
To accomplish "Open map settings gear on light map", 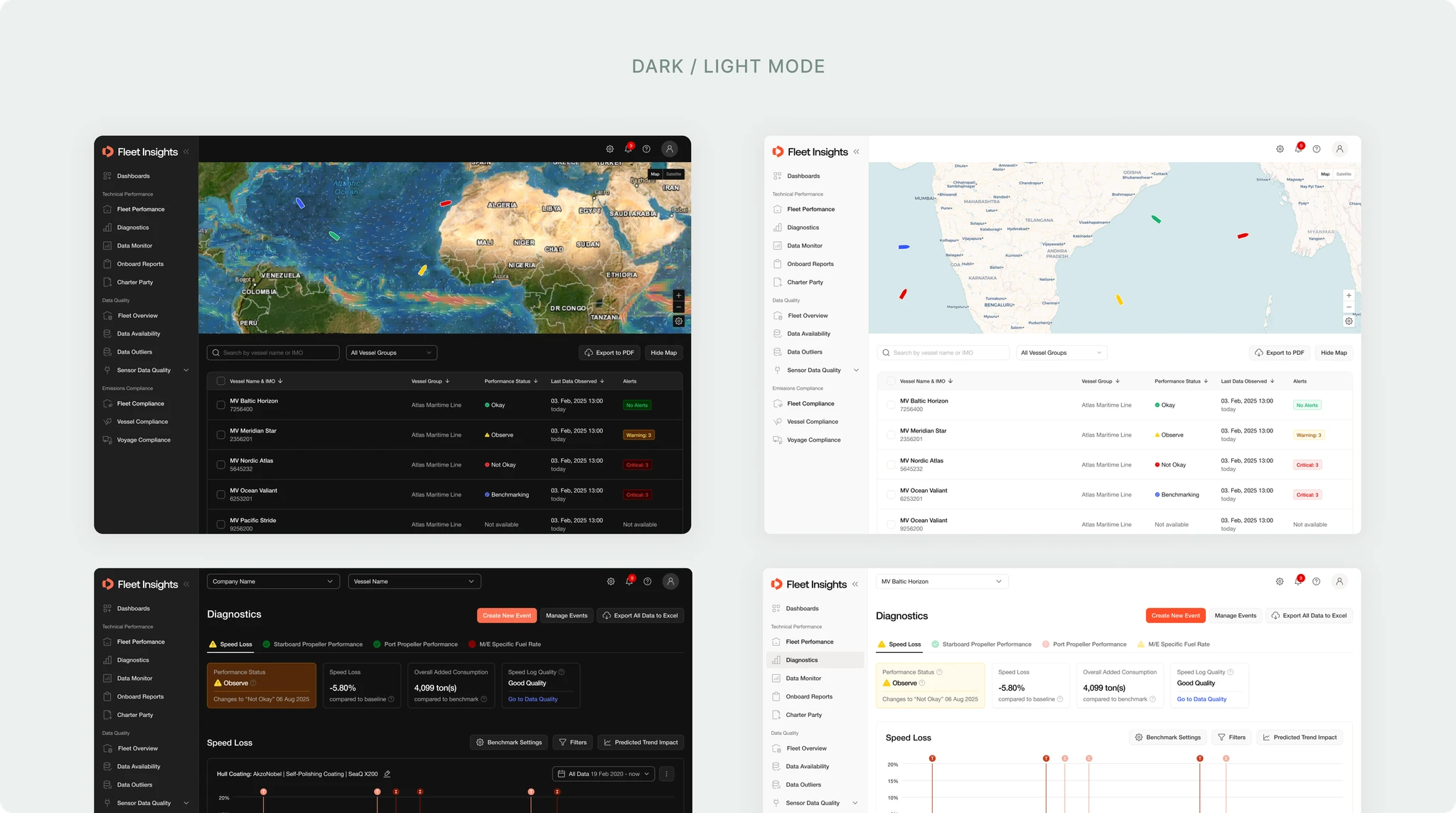I will (1349, 322).
